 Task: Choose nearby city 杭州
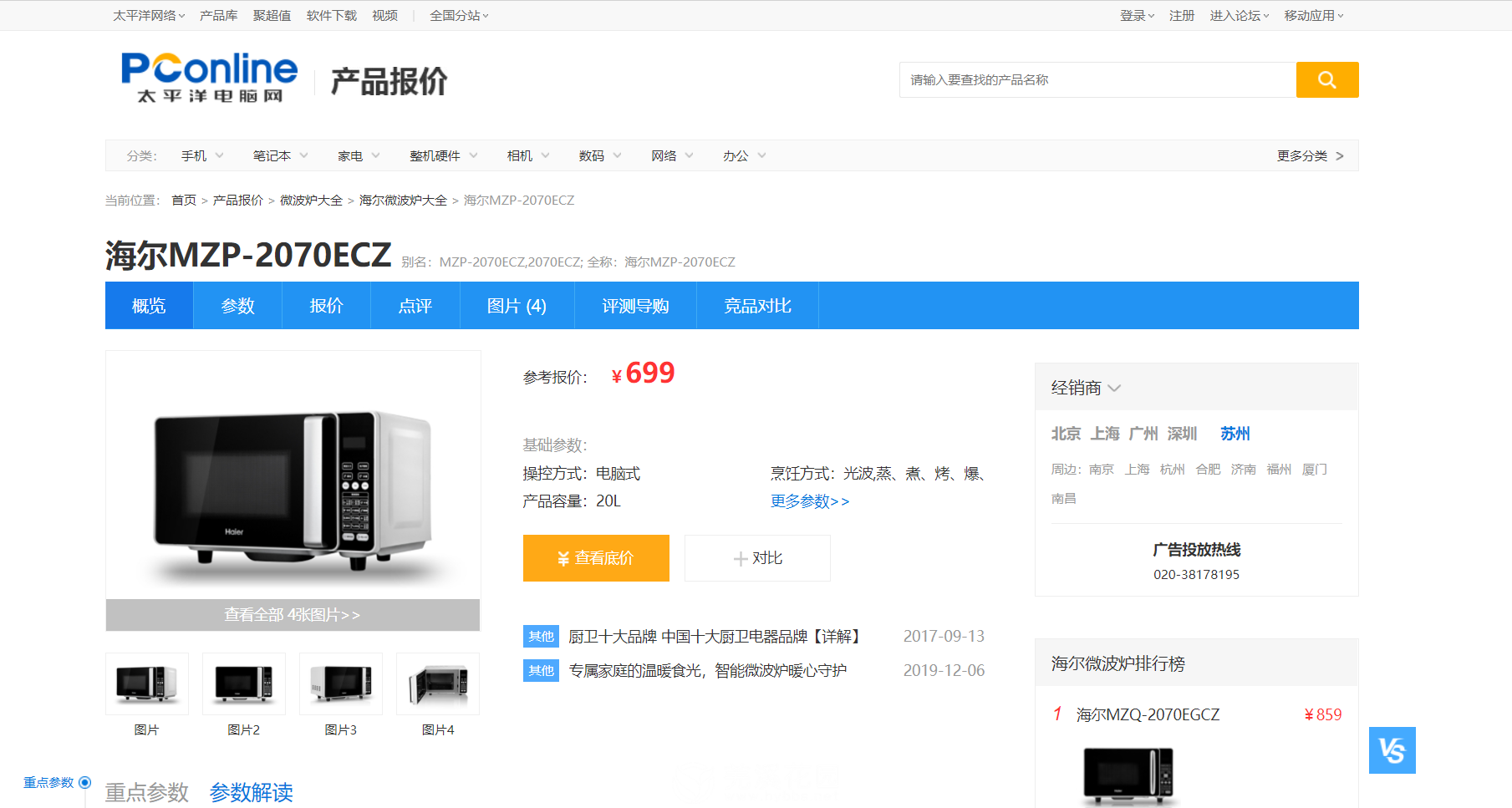click(1173, 470)
